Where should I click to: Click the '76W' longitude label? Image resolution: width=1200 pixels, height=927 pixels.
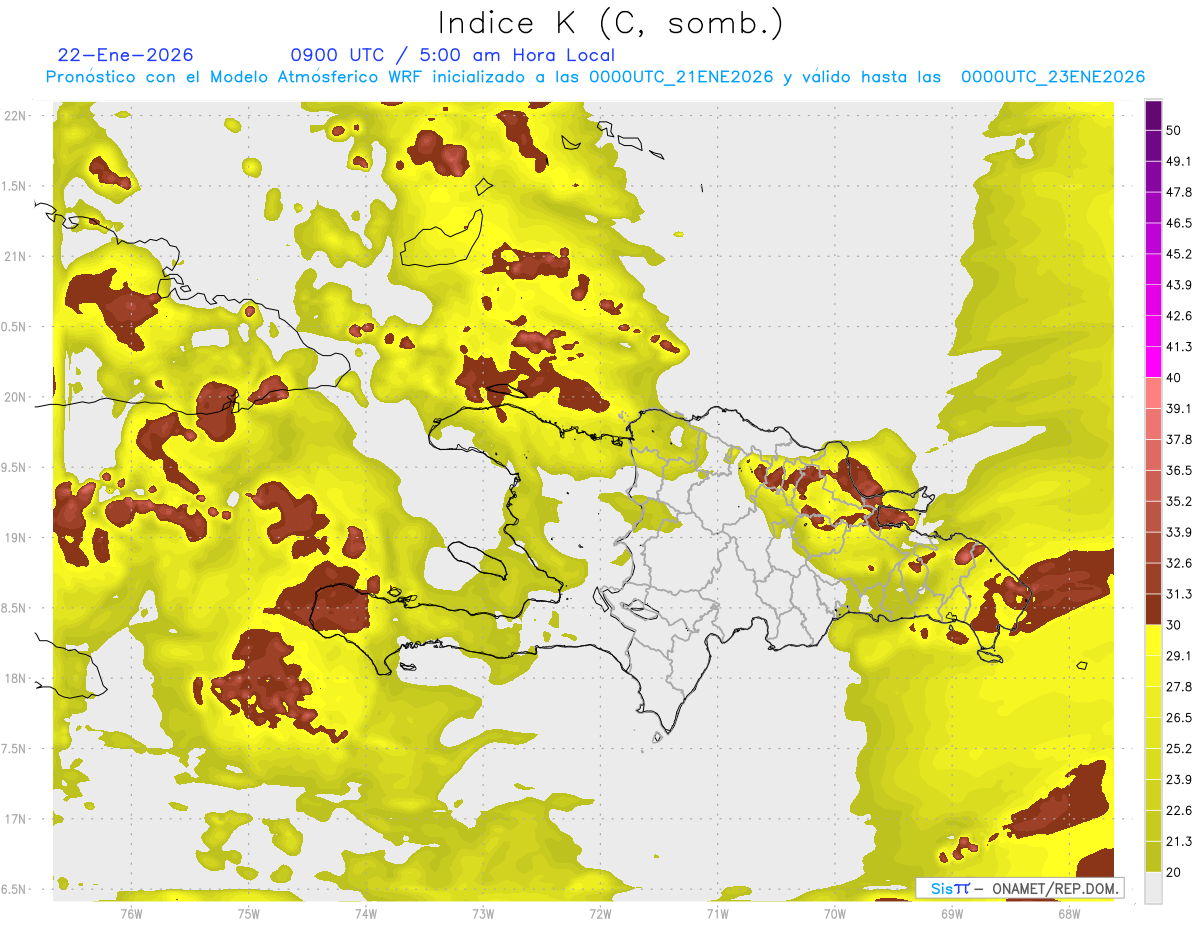[131, 914]
